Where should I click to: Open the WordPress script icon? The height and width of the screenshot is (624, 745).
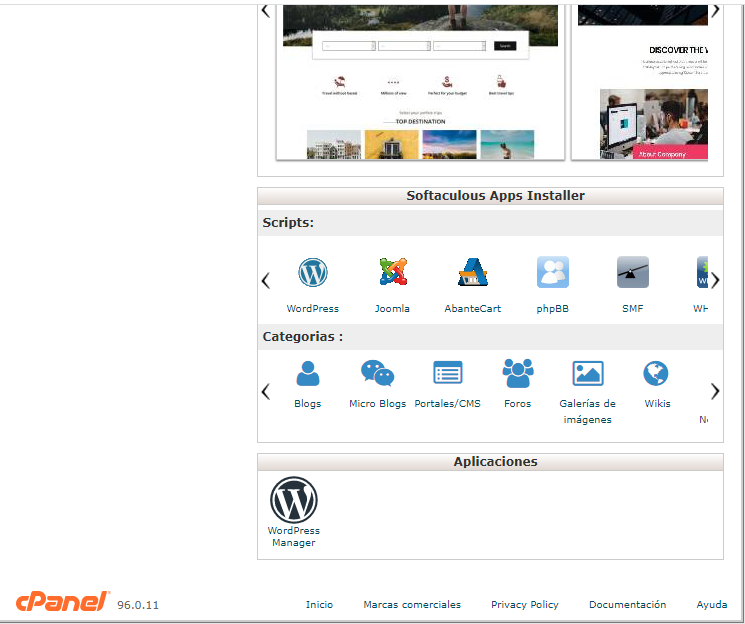click(x=313, y=273)
